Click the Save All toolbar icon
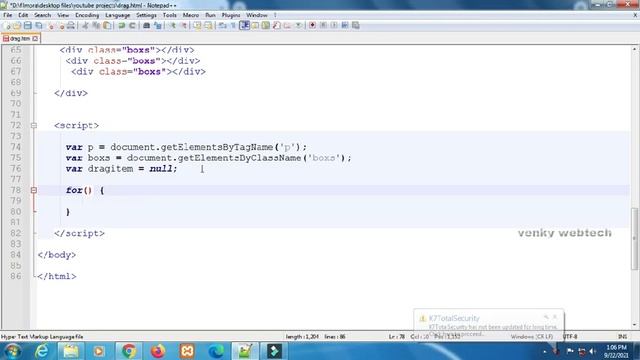640x360 pixels. pyautogui.click(x=39, y=26)
